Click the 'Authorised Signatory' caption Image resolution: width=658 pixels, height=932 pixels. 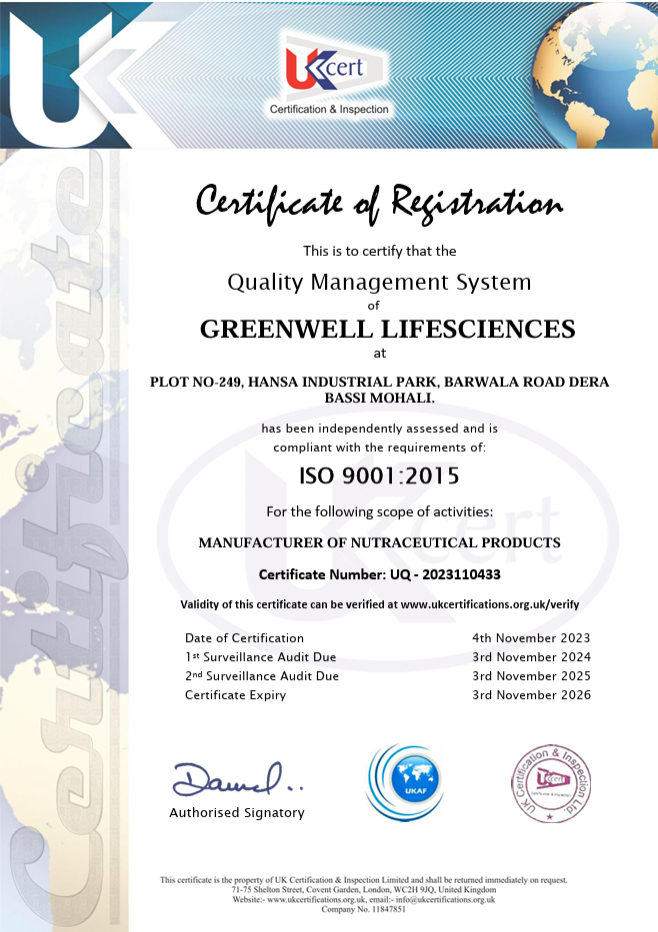tap(237, 813)
